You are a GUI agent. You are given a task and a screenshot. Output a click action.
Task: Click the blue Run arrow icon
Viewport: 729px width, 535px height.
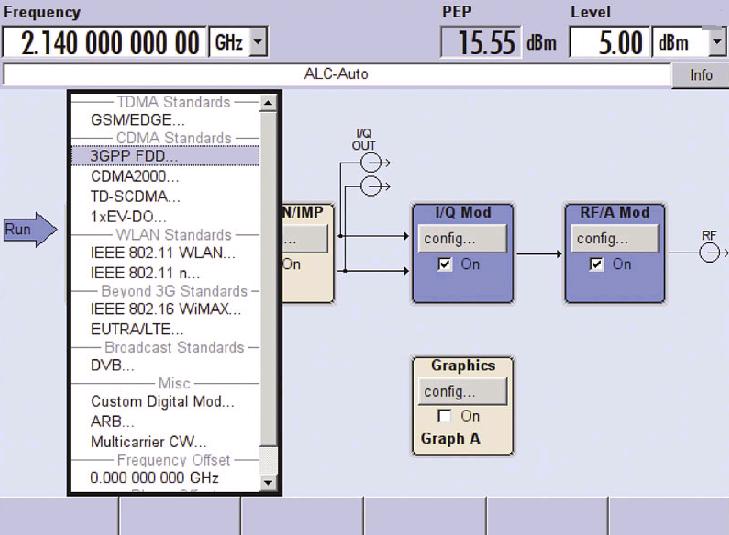[x=29, y=230]
